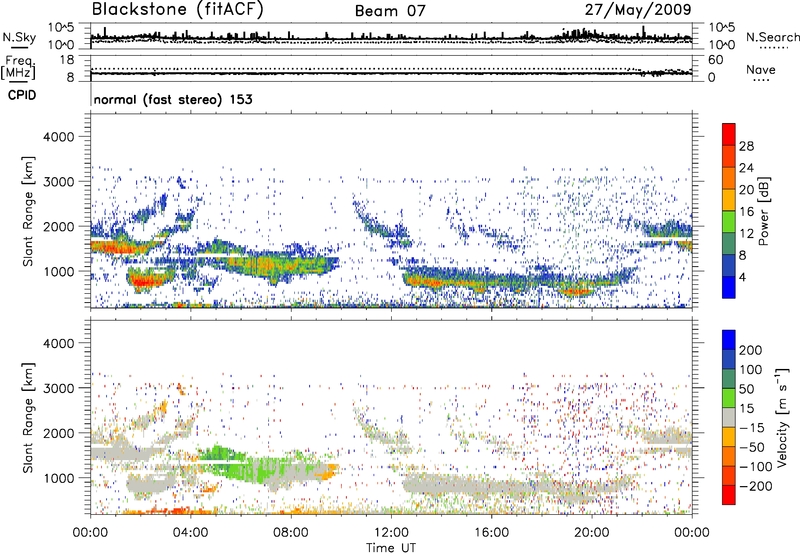Click the 'Nave' legend label
This screenshot has height=554, width=800.
point(760,70)
